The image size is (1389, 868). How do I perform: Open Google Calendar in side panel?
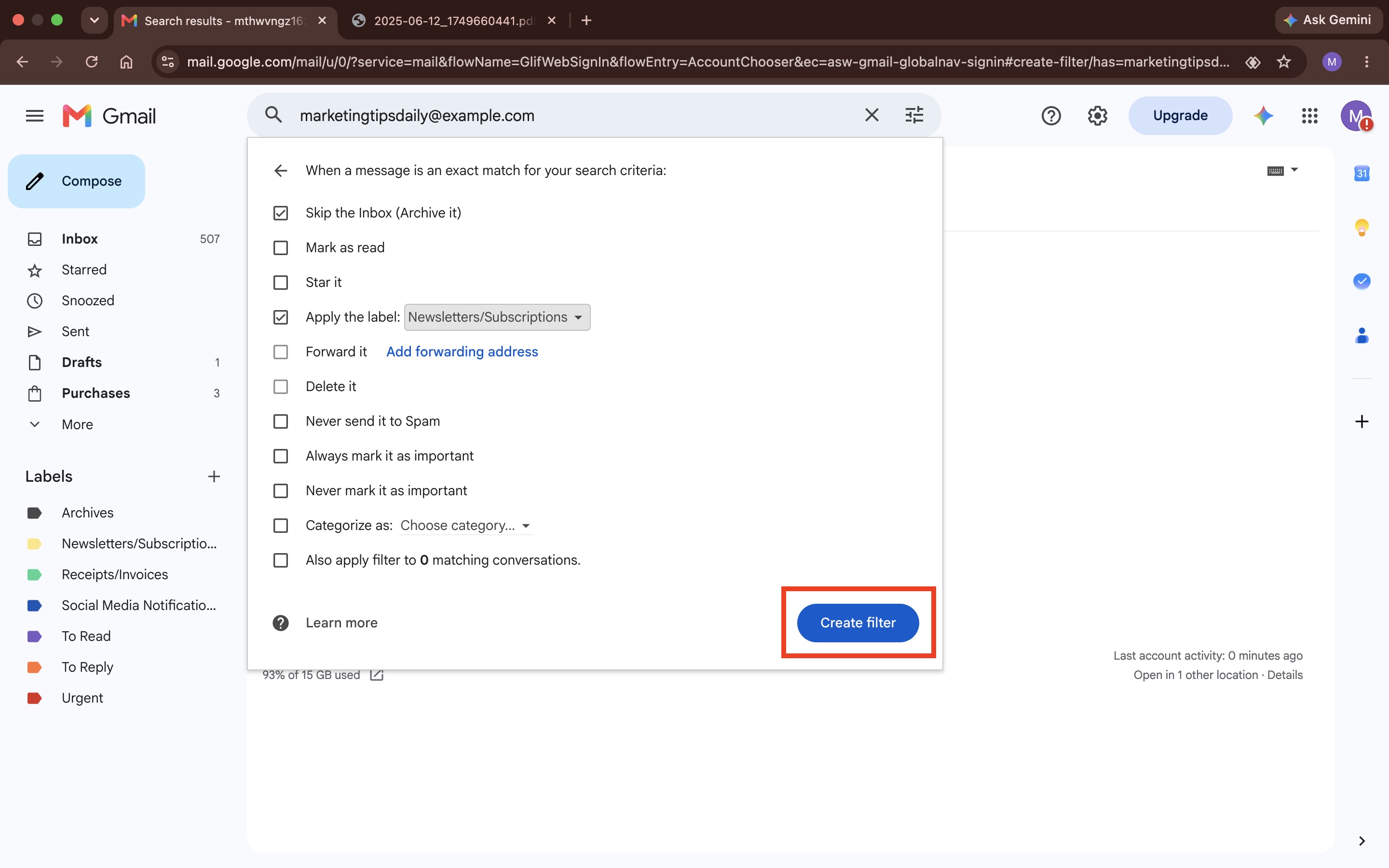coord(1362,173)
